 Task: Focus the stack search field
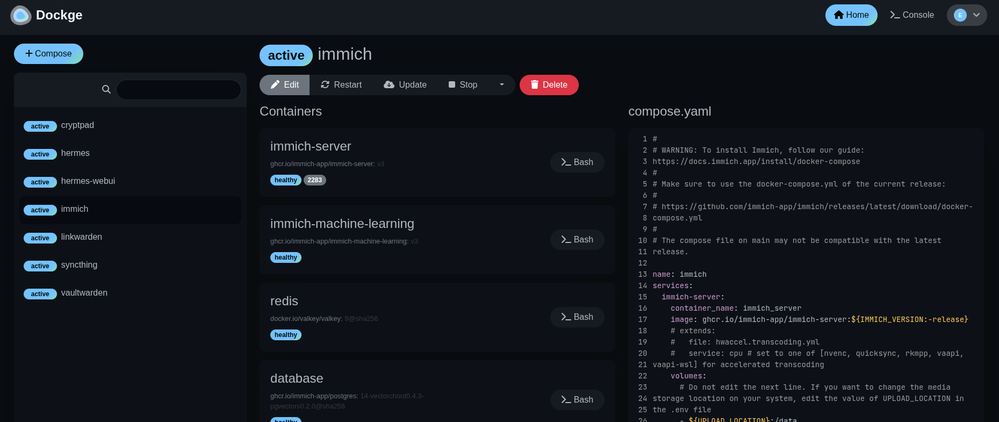coord(178,89)
